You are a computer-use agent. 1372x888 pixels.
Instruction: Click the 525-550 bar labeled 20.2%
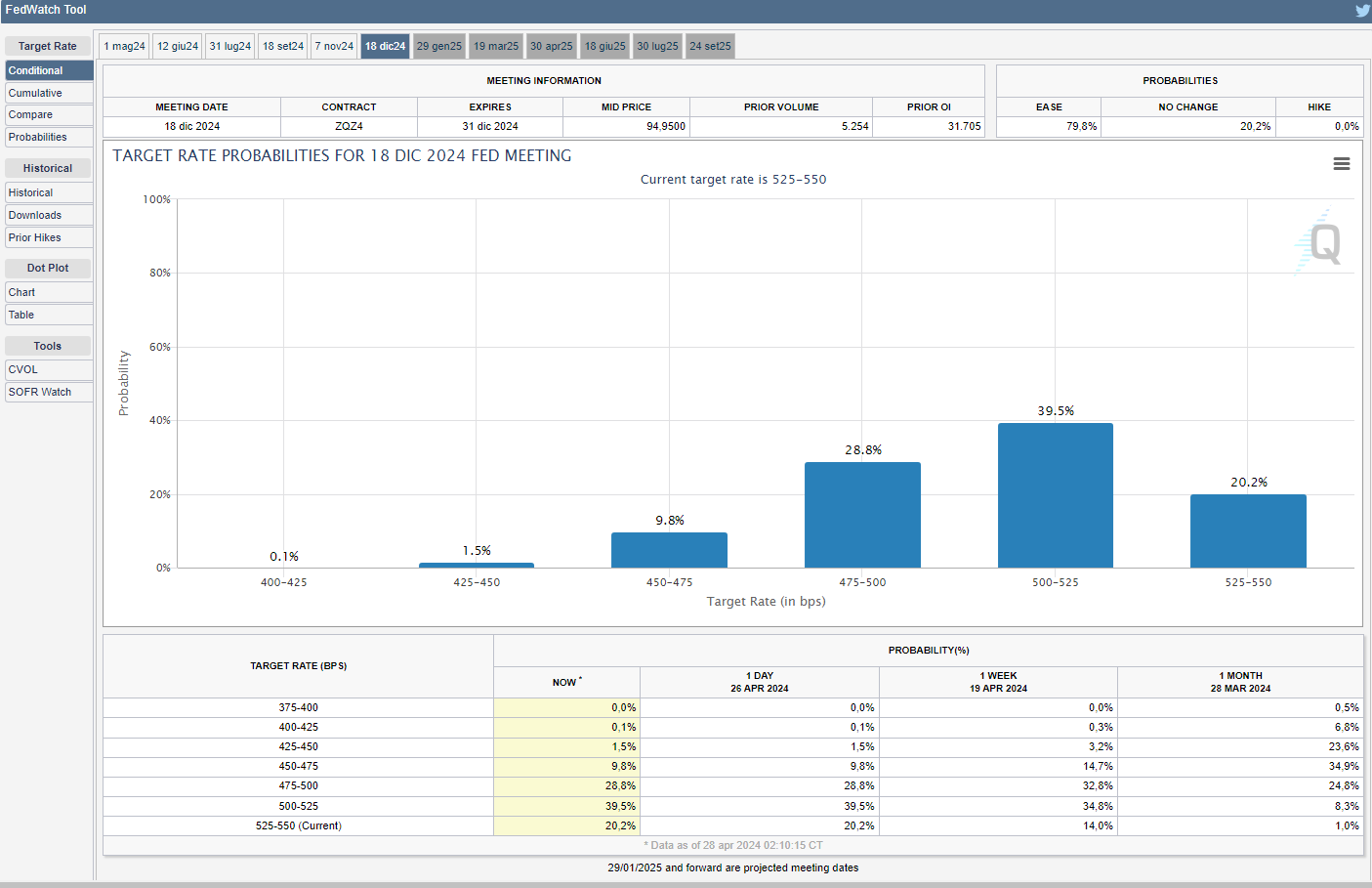1248,530
